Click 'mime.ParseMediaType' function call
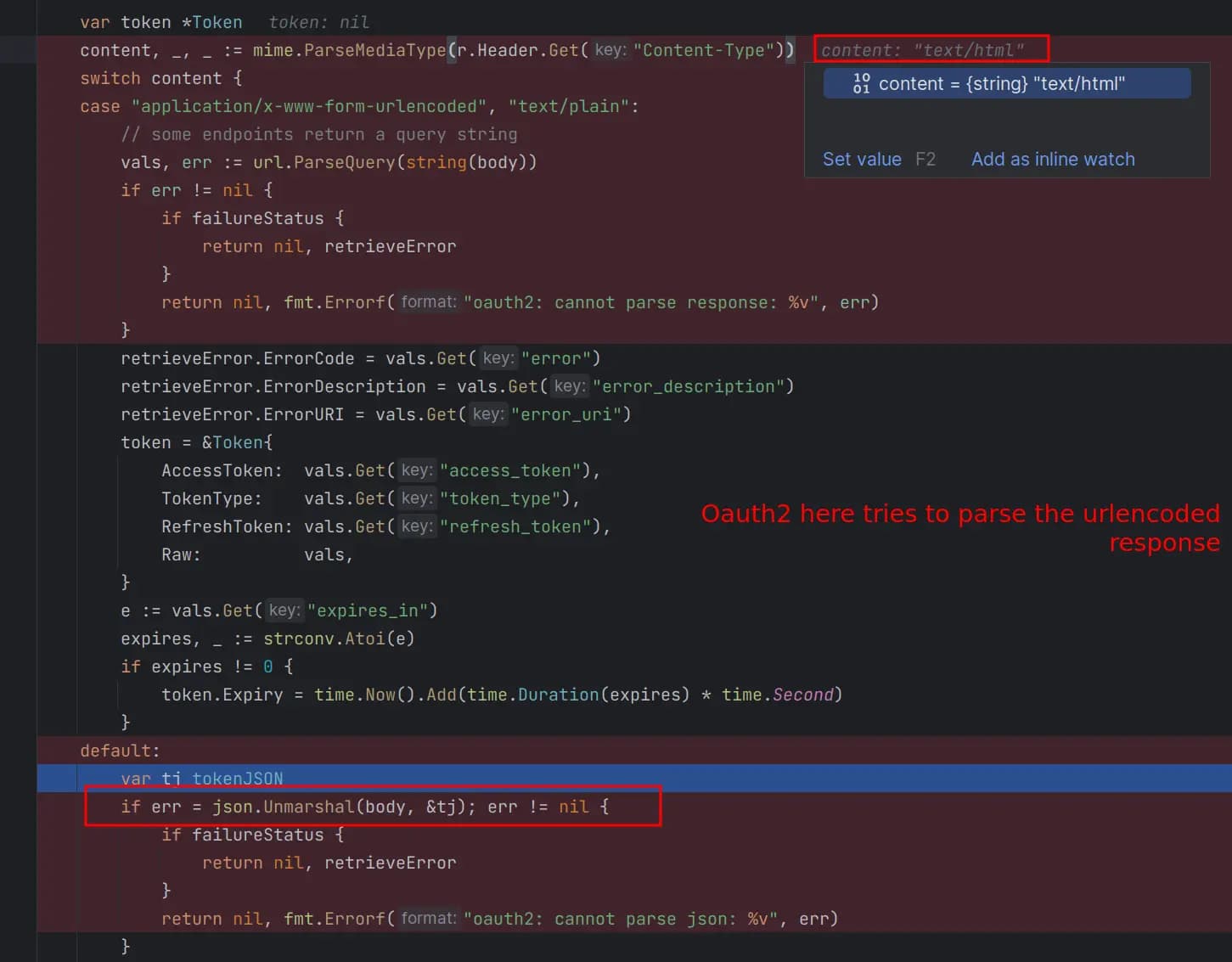The image size is (1232, 962). tap(349, 50)
